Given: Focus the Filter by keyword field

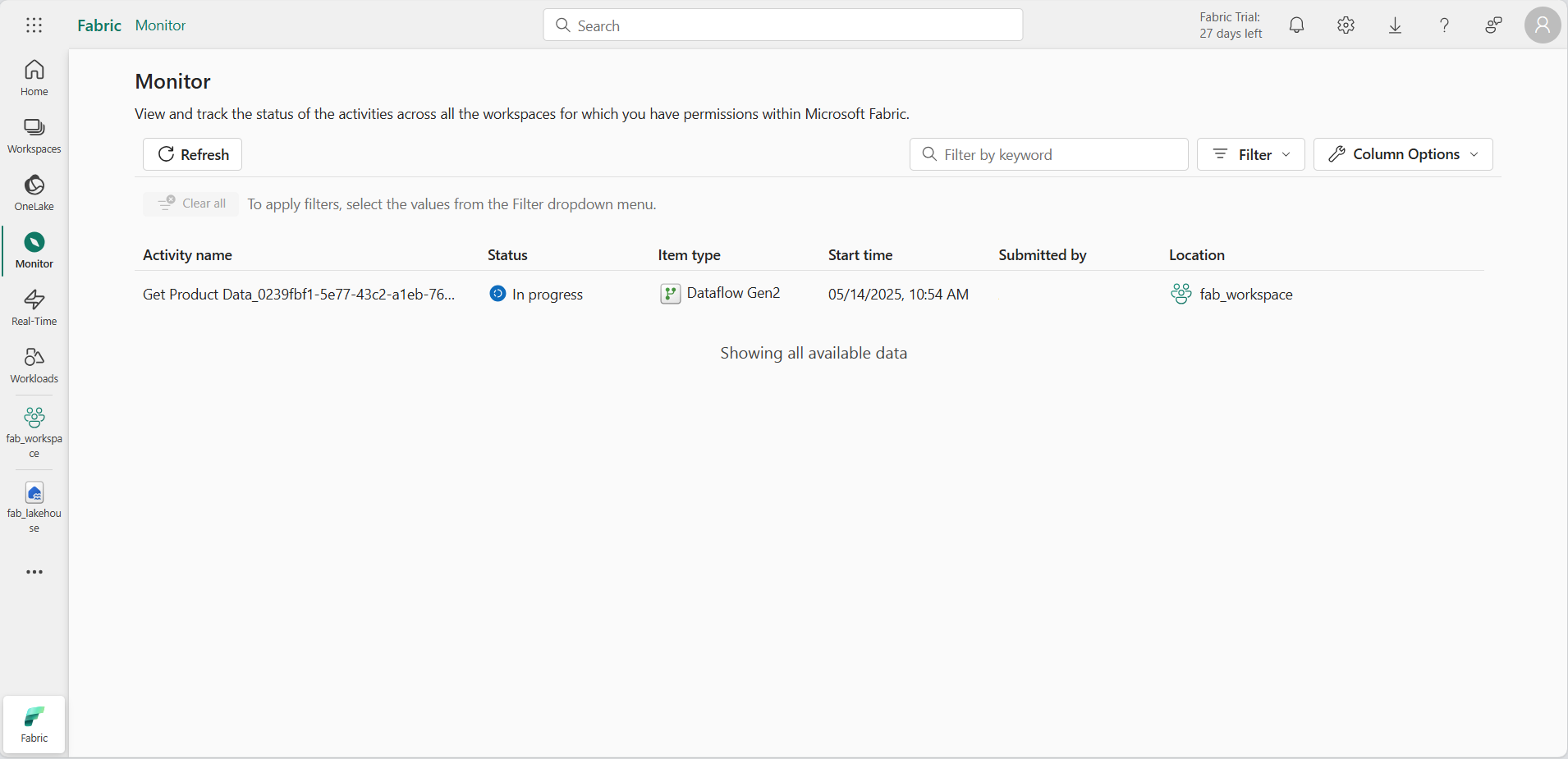Looking at the screenshot, I should click(x=1048, y=154).
